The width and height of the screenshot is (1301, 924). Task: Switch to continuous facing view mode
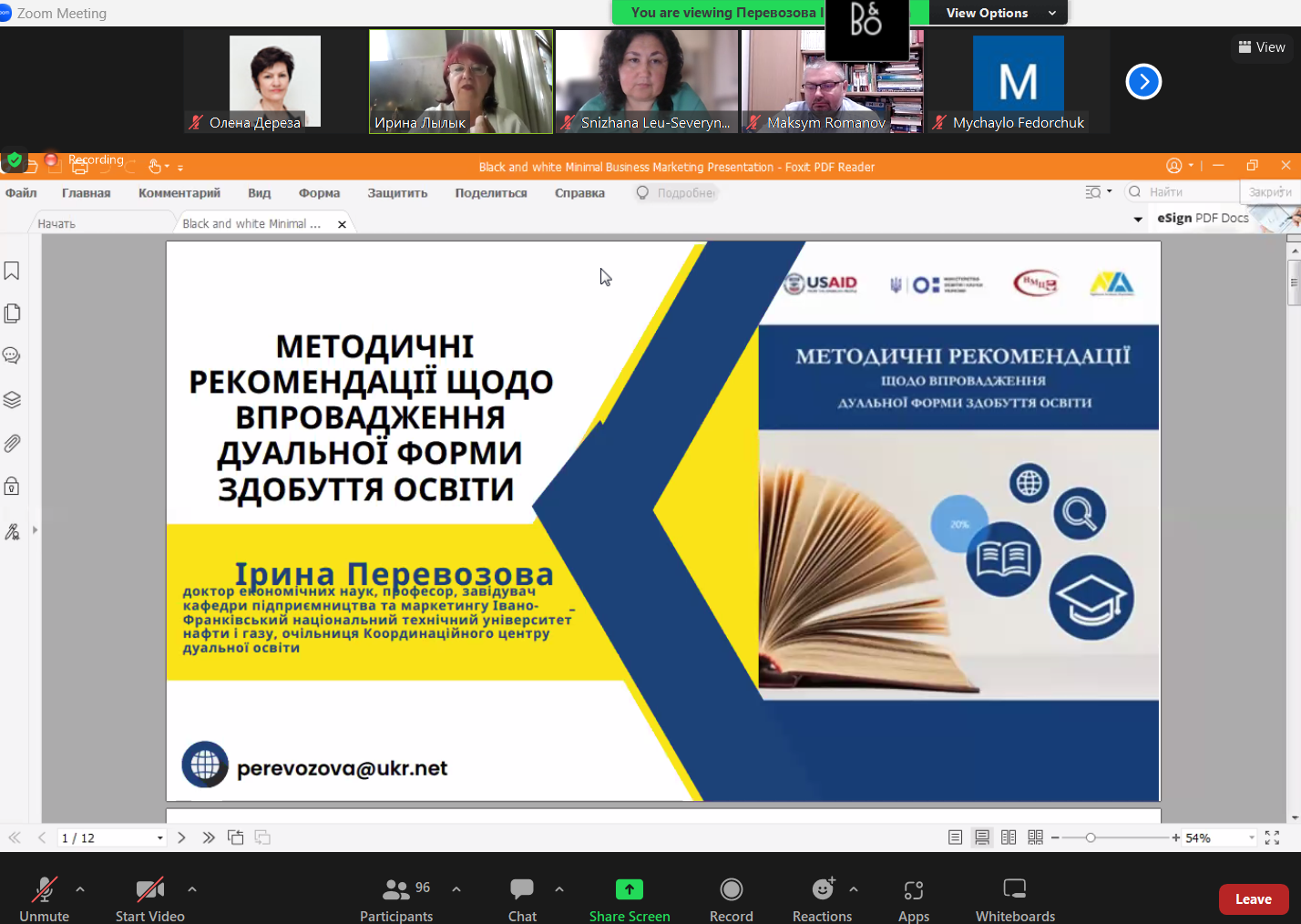click(x=1036, y=837)
